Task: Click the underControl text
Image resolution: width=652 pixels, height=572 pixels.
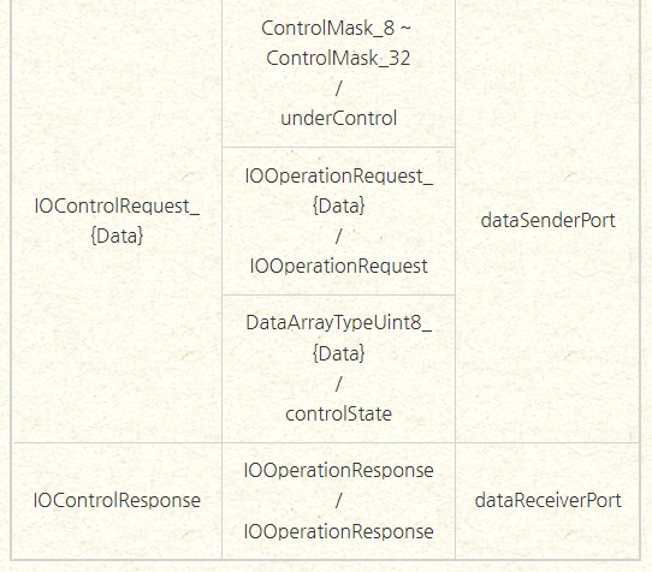Action: click(x=338, y=118)
